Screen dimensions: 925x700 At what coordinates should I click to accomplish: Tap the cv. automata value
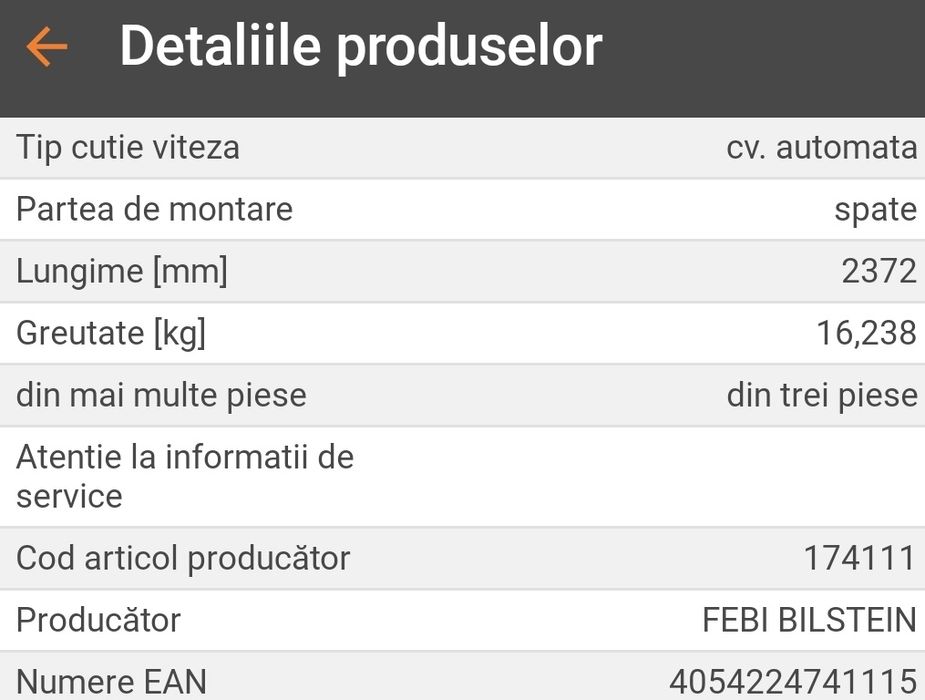pyautogui.click(x=821, y=148)
